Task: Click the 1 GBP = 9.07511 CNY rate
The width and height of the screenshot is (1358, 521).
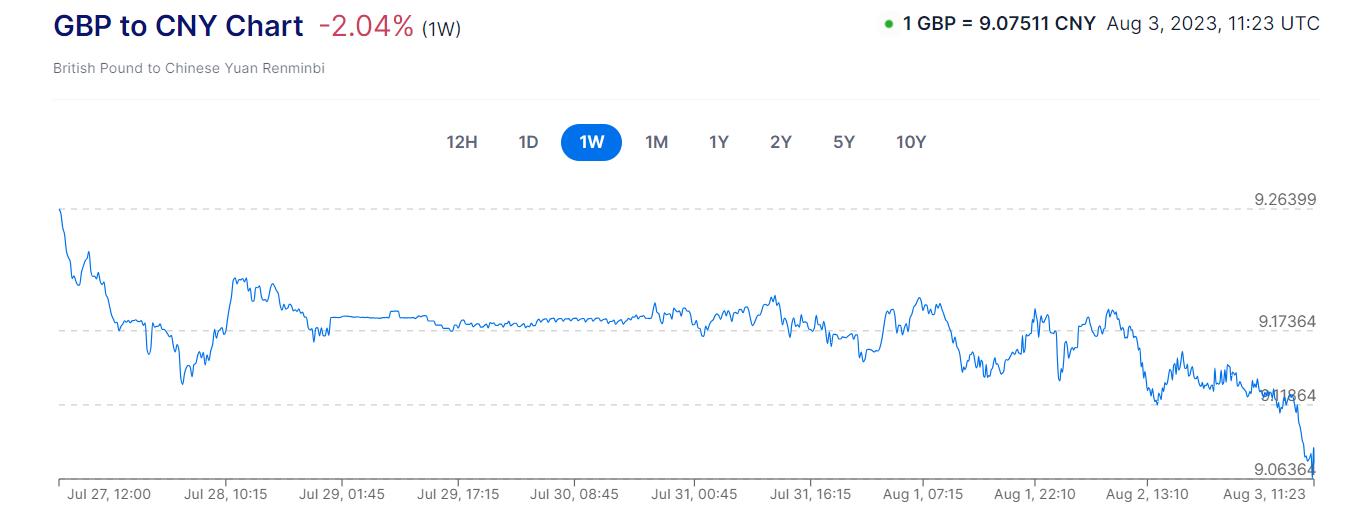Action: (x=999, y=23)
